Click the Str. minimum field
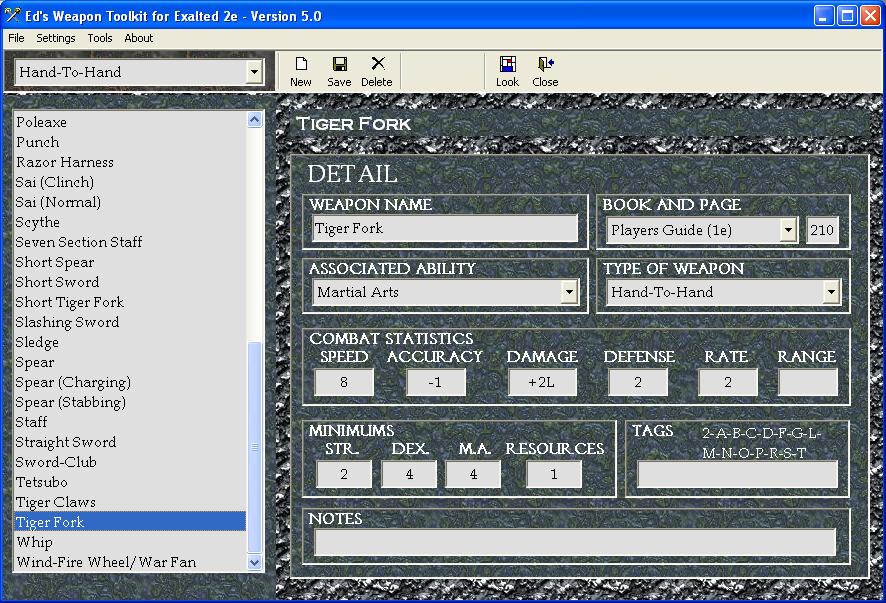The image size is (886, 603). pyautogui.click(x=344, y=474)
